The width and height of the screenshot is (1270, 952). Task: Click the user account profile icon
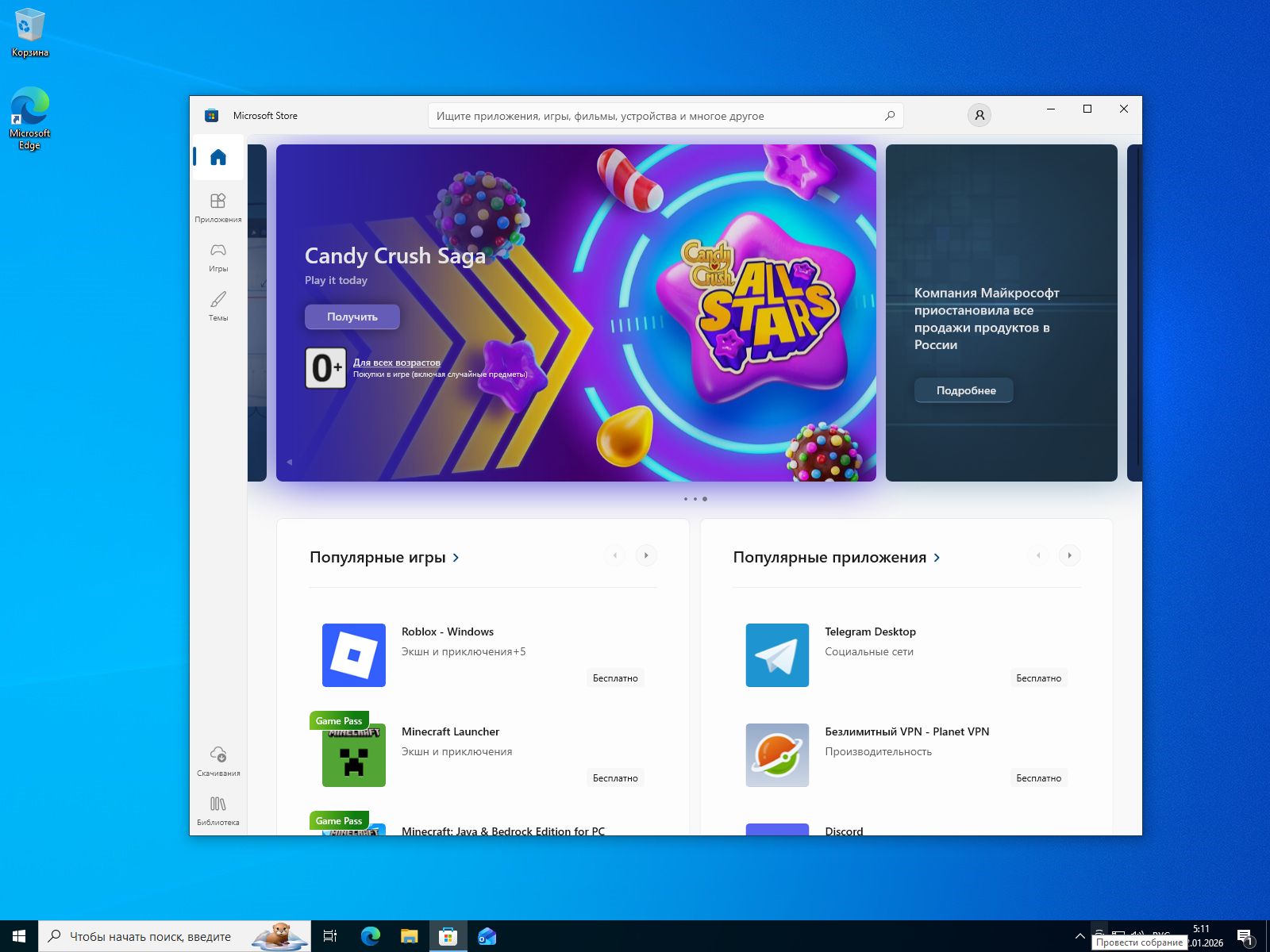tap(979, 116)
